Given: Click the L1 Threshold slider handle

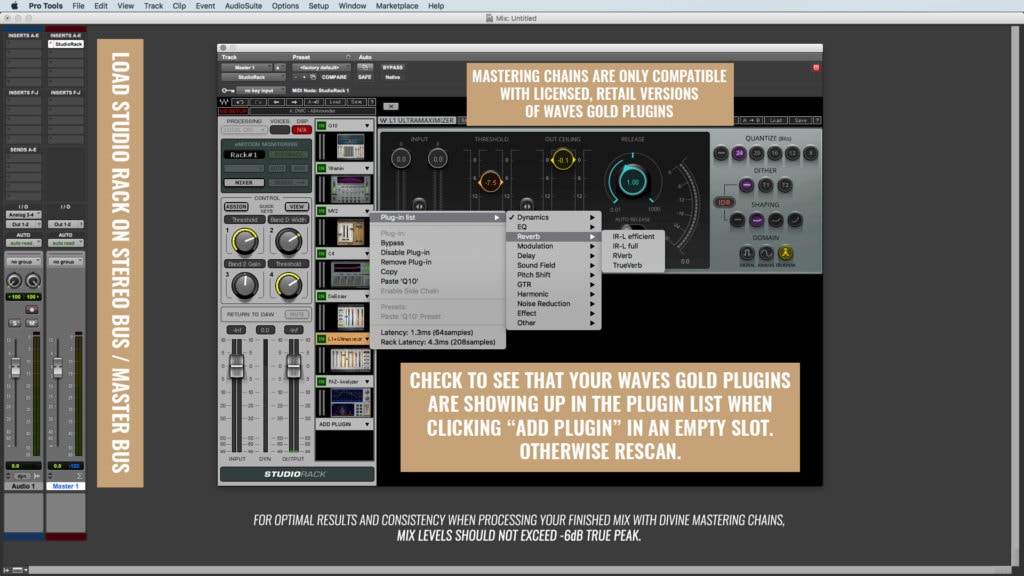Looking at the screenshot, I should tap(490, 182).
